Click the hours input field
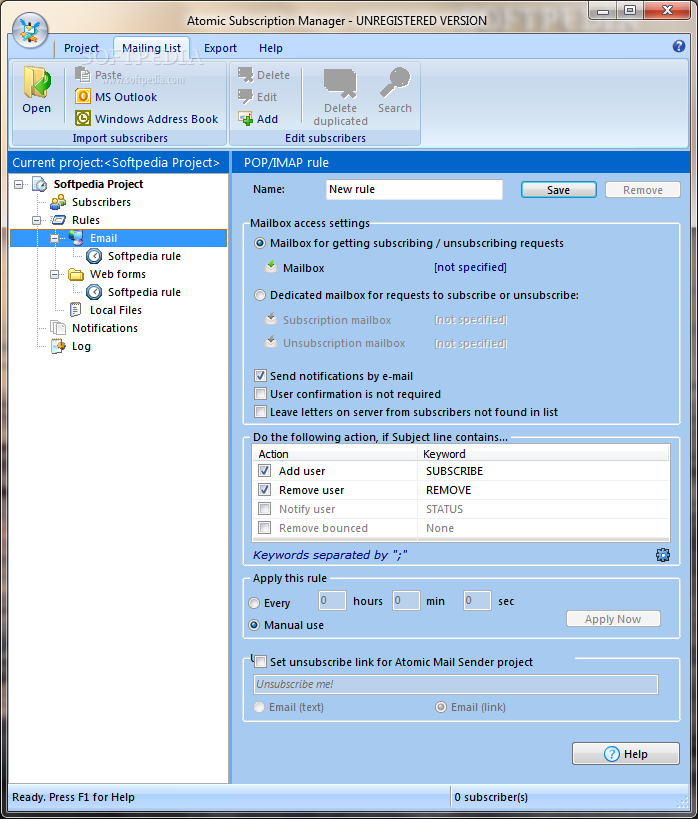The height and width of the screenshot is (819, 698). [332, 601]
